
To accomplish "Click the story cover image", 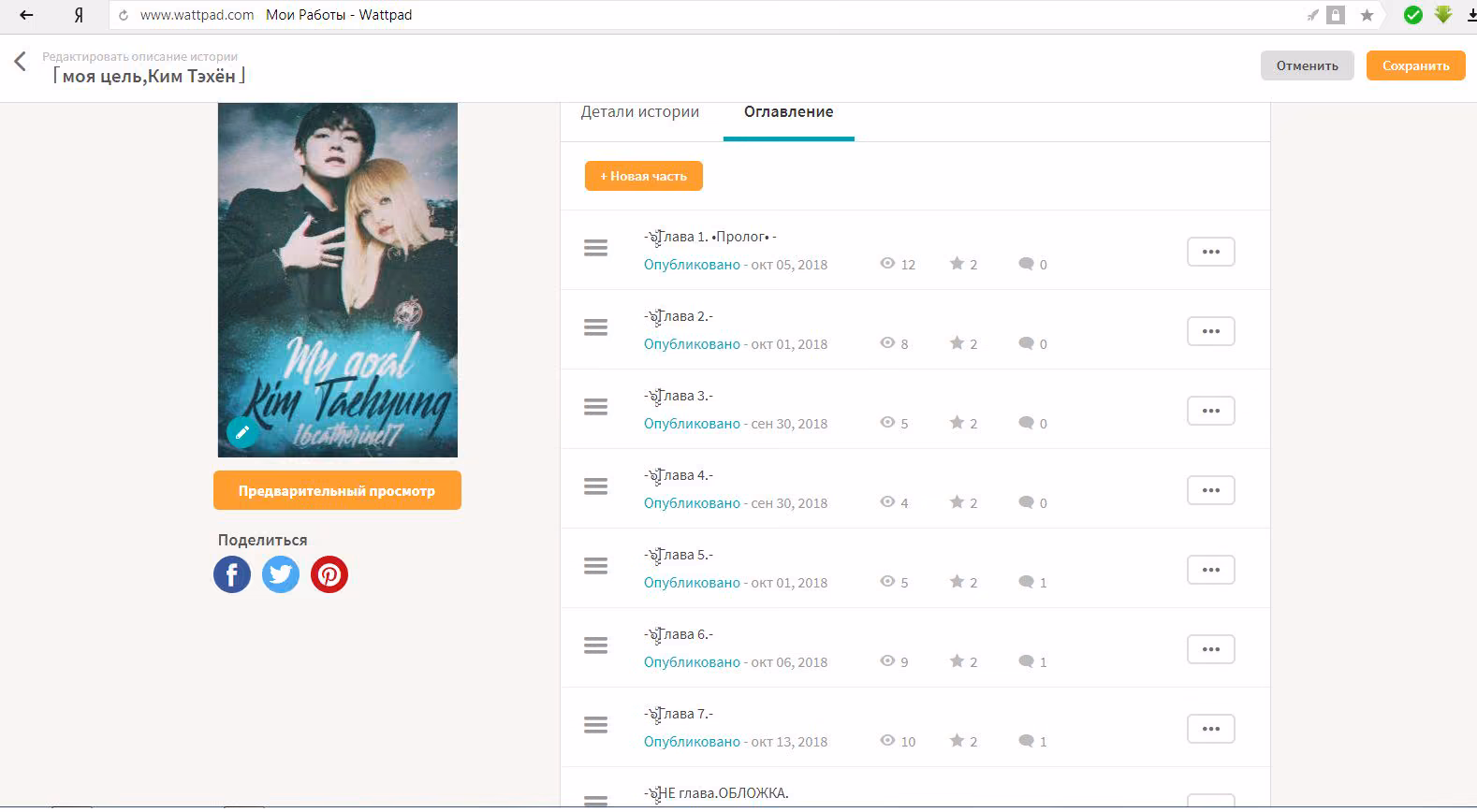I will pos(338,280).
